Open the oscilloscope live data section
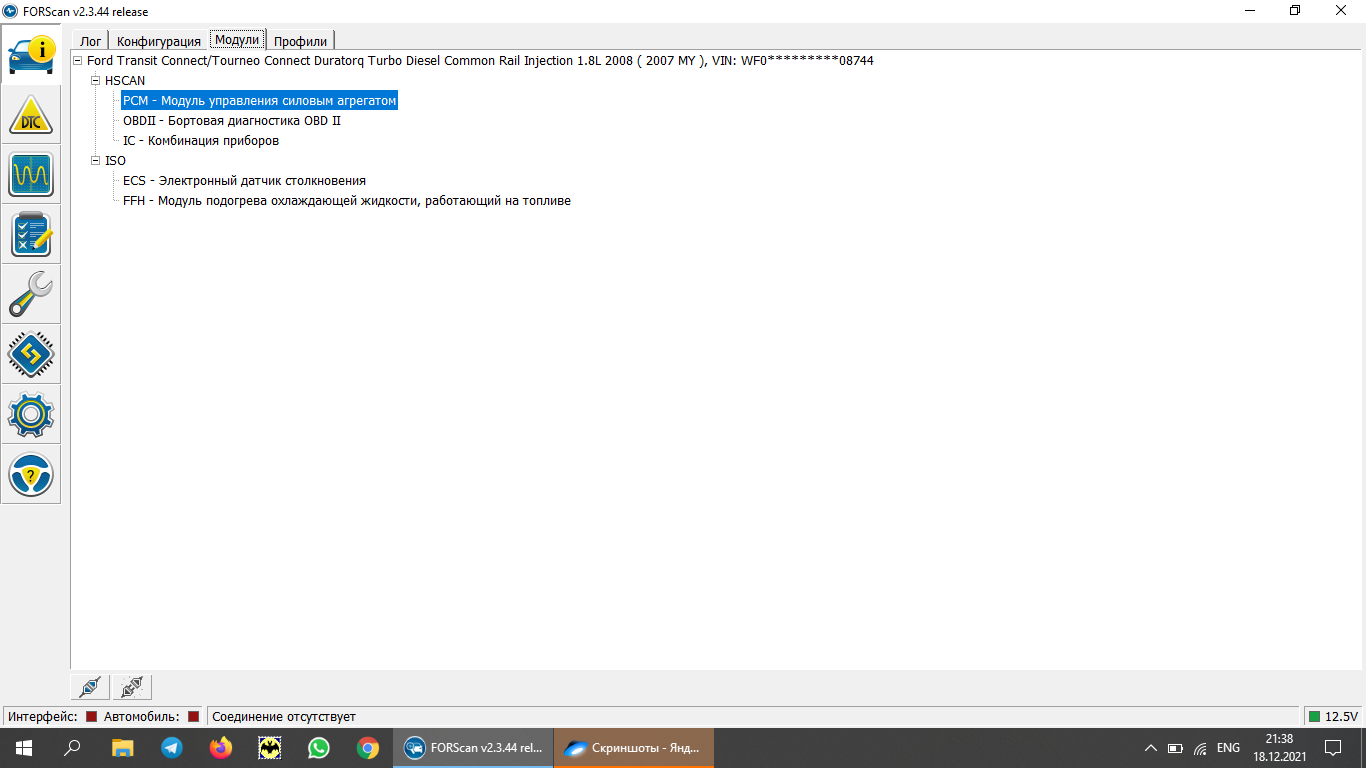The width and height of the screenshot is (1366, 768). [x=31, y=176]
